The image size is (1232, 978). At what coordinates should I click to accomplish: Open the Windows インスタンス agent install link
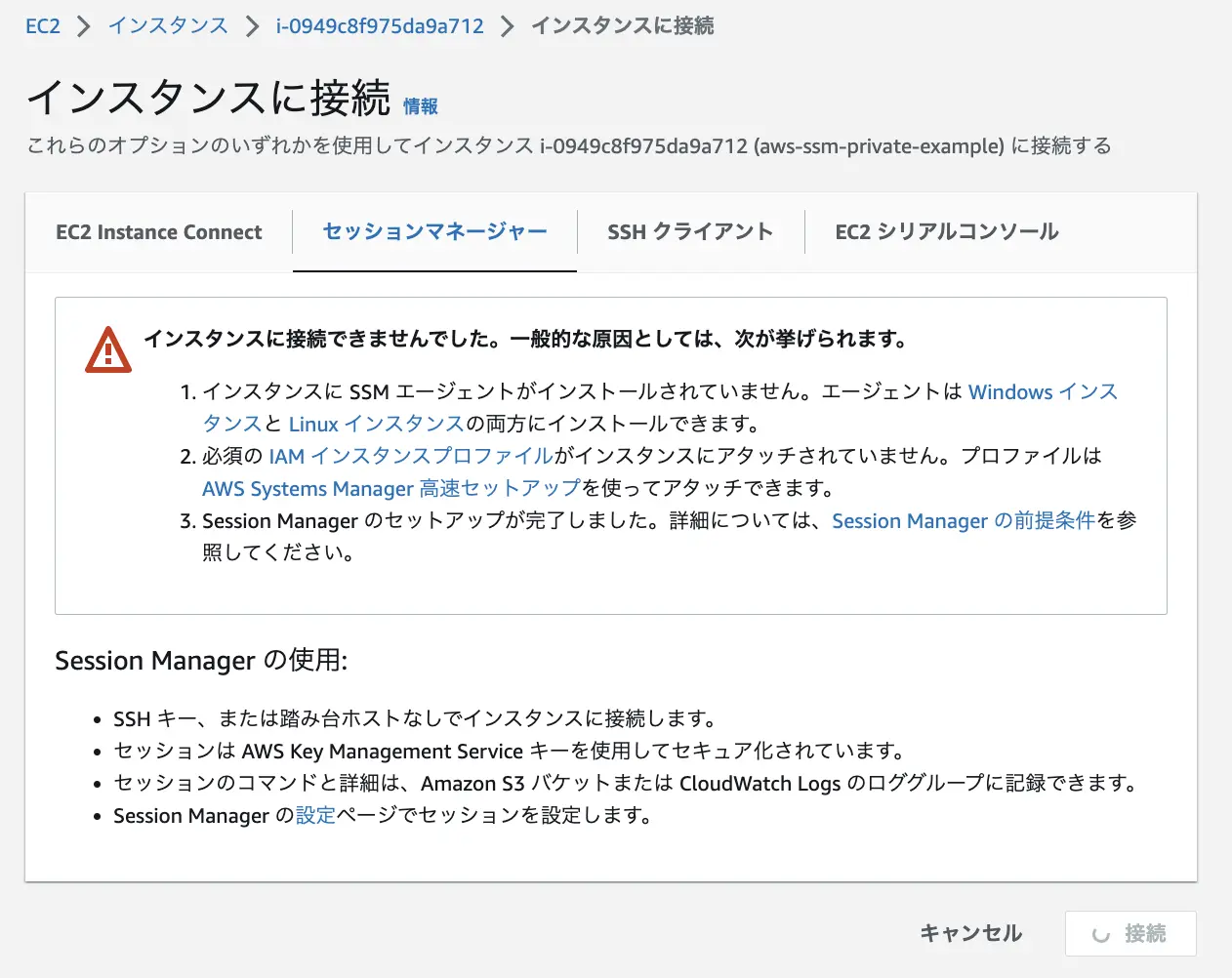pos(1042,392)
